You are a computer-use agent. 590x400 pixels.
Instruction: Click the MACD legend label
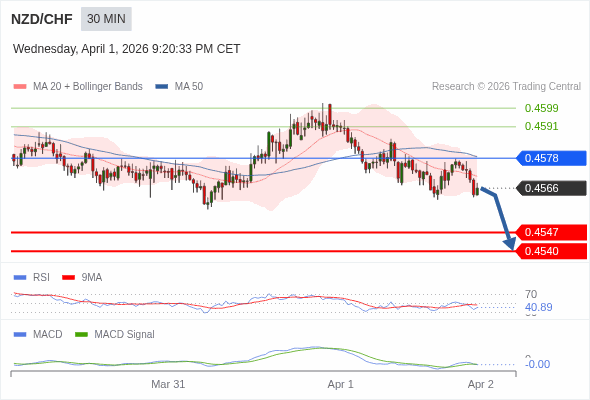(48, 335)
